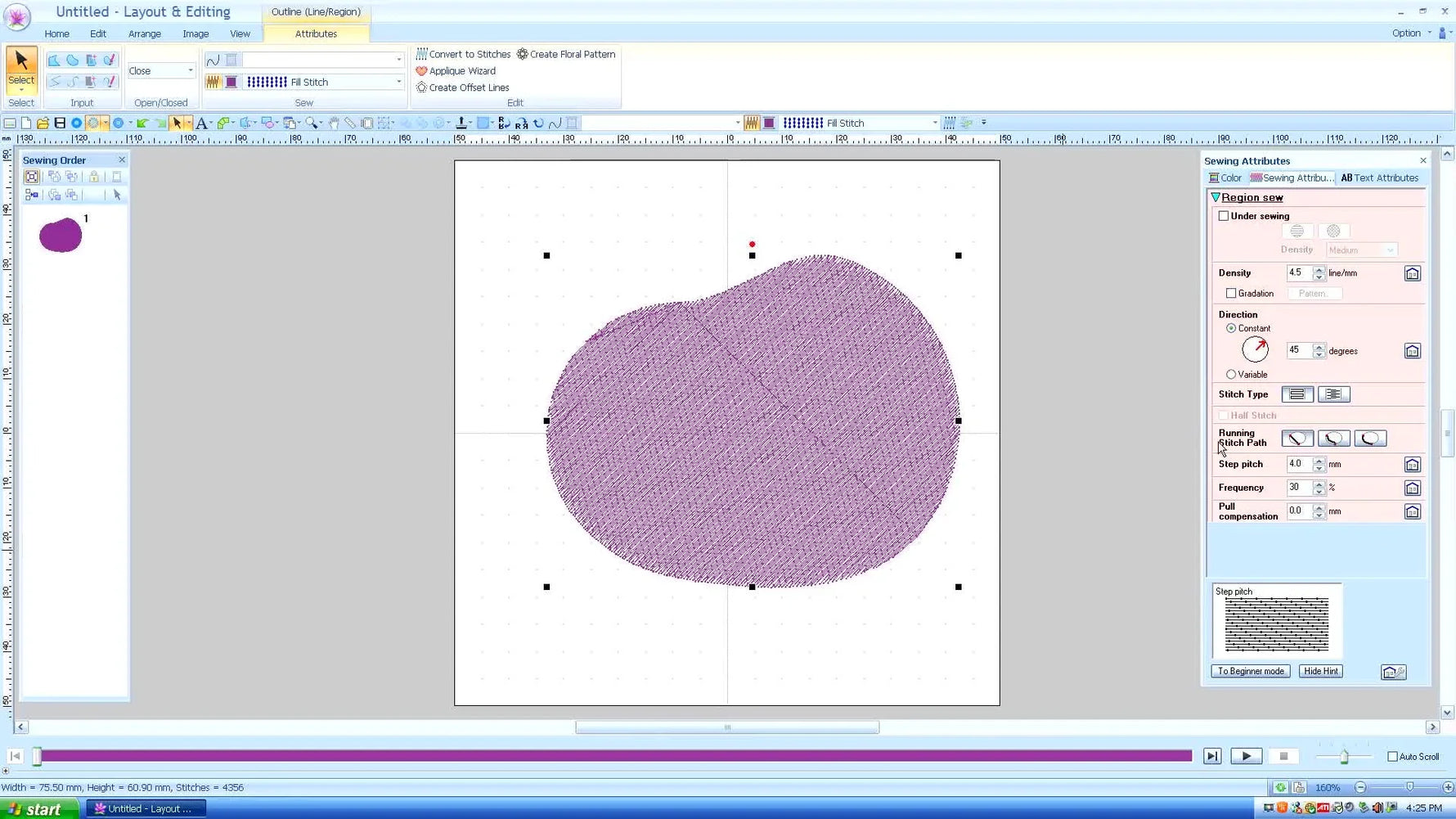Click the zoom magnifier tool icon
This screenshot has width=1456, height=819.
[x=312, y=124]
